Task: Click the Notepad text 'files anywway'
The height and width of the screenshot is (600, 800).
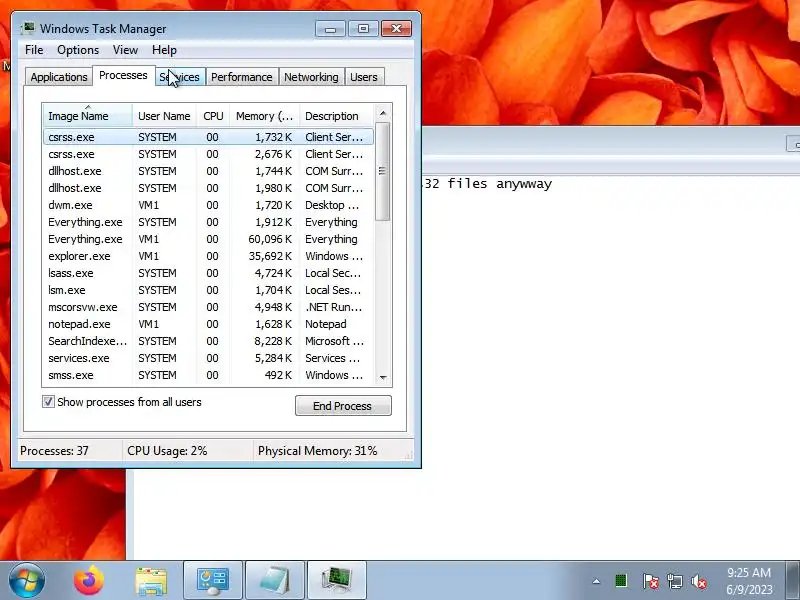Action: coord(499,184)
